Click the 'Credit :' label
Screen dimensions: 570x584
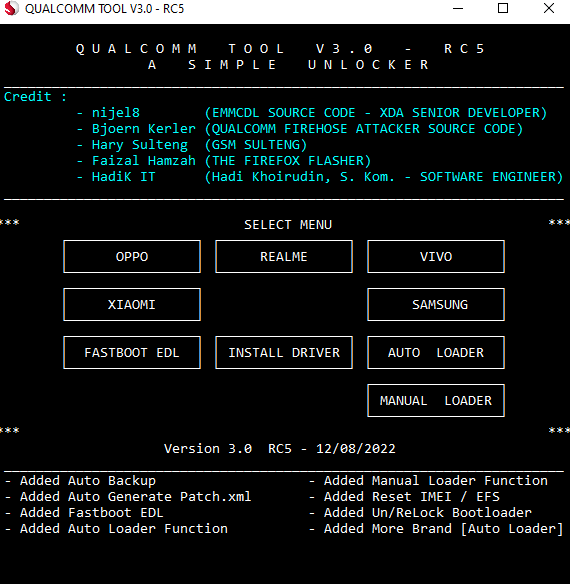[x=35, y=97]
